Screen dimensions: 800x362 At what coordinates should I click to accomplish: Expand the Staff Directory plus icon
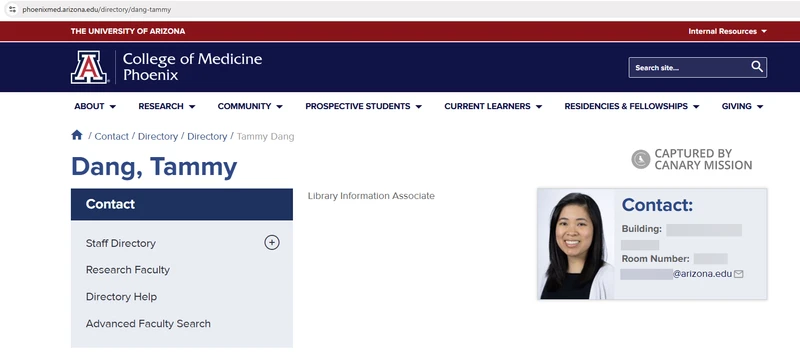click(x=271, y=243)
